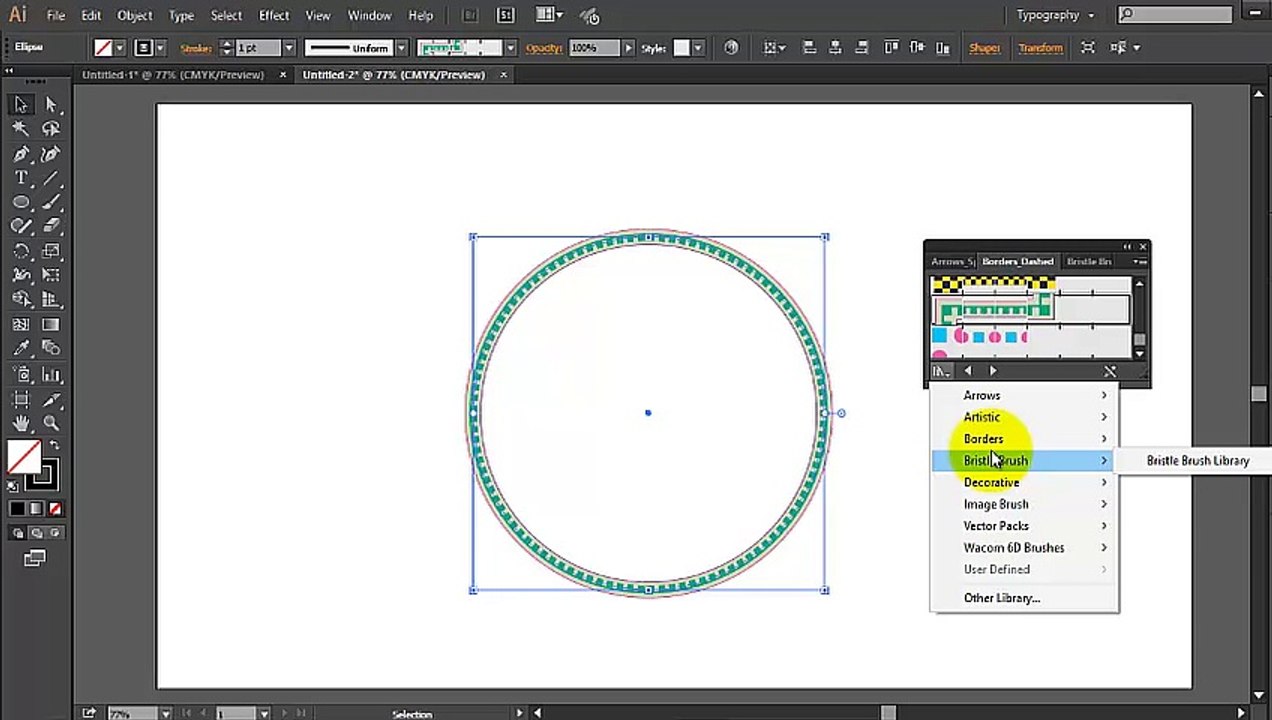Choose Bristle Brush Library submenu item
Screen dimensions: 1272x720
pyautogui.click(x=1197, y=461)
